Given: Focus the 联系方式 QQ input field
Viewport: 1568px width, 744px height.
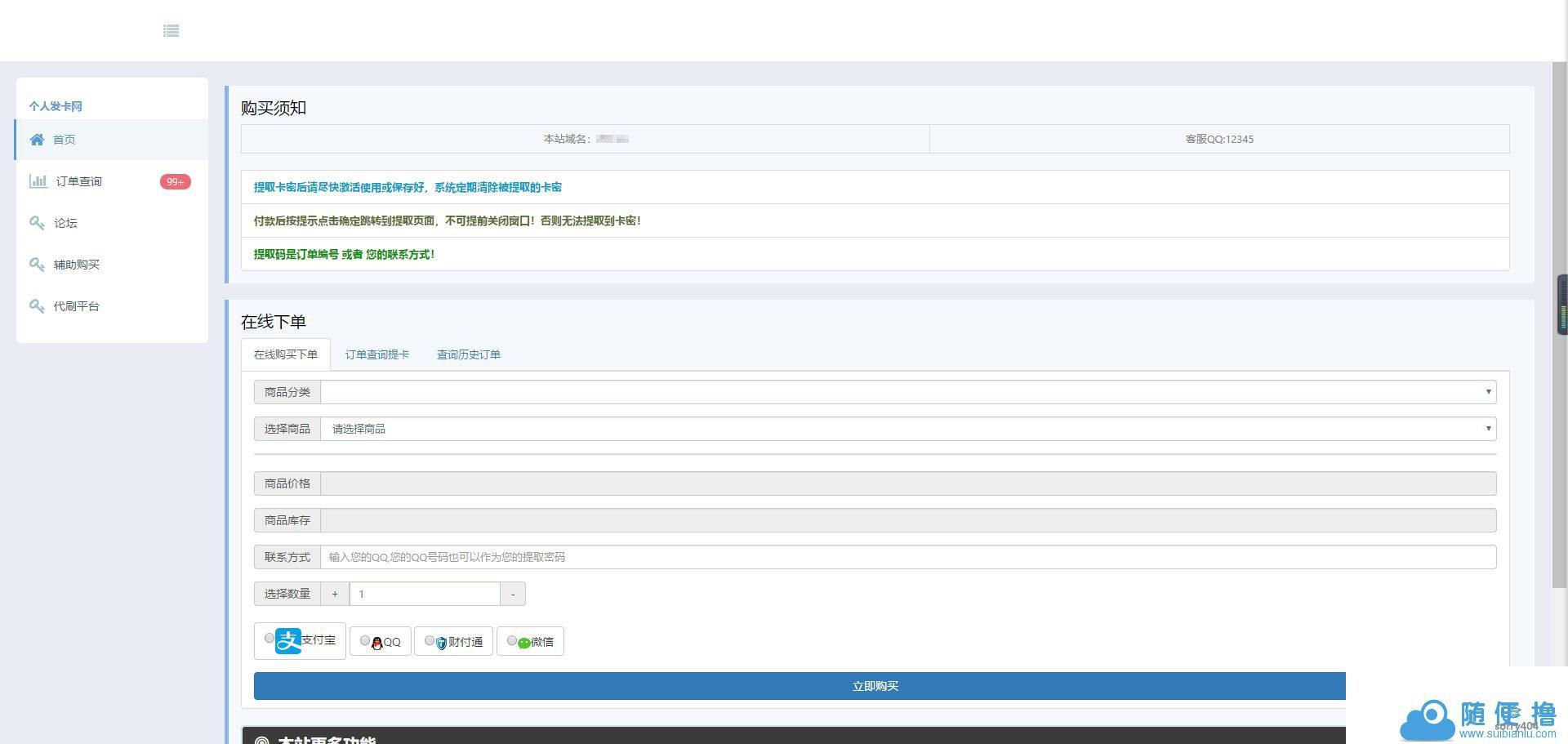Looking at the screenshot, I should click(x=907, y=557).
